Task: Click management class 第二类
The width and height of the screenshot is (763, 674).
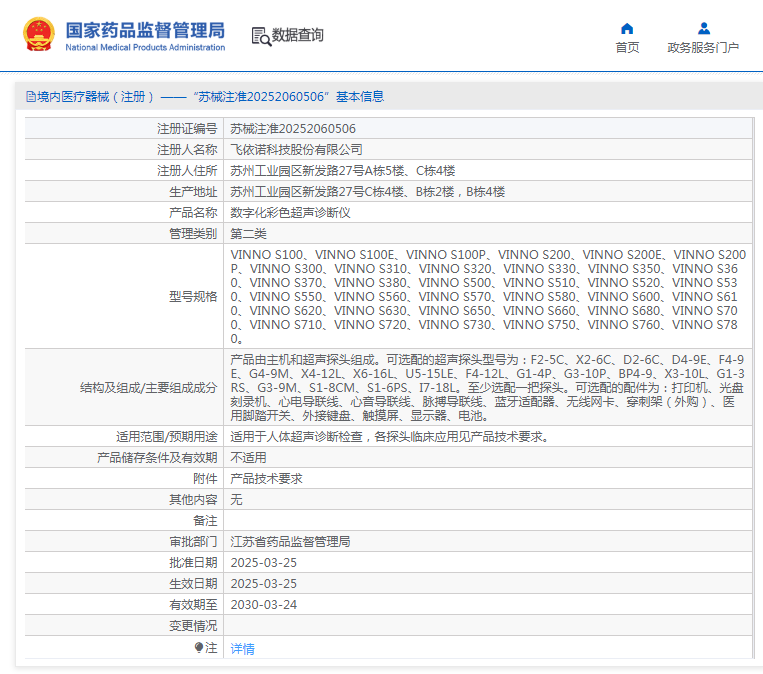Action: pyautogui.click(x=248, y=234)
